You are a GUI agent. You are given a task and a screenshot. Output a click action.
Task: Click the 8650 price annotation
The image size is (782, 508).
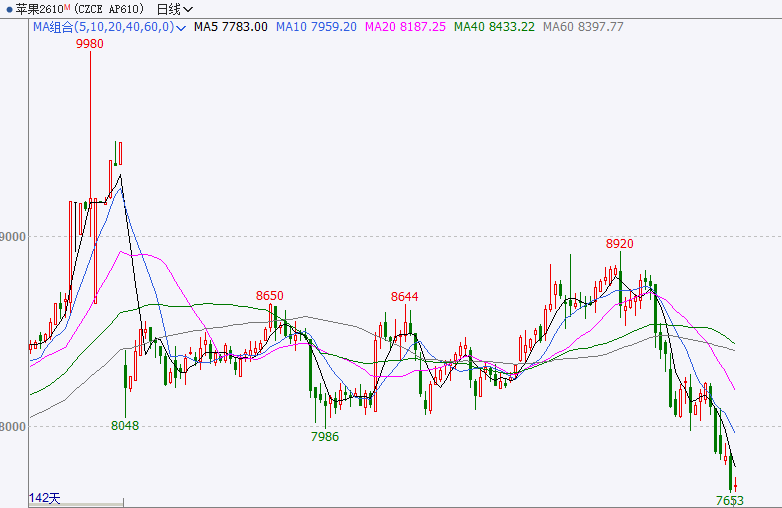pyautogui.click(x=270, y=296)
